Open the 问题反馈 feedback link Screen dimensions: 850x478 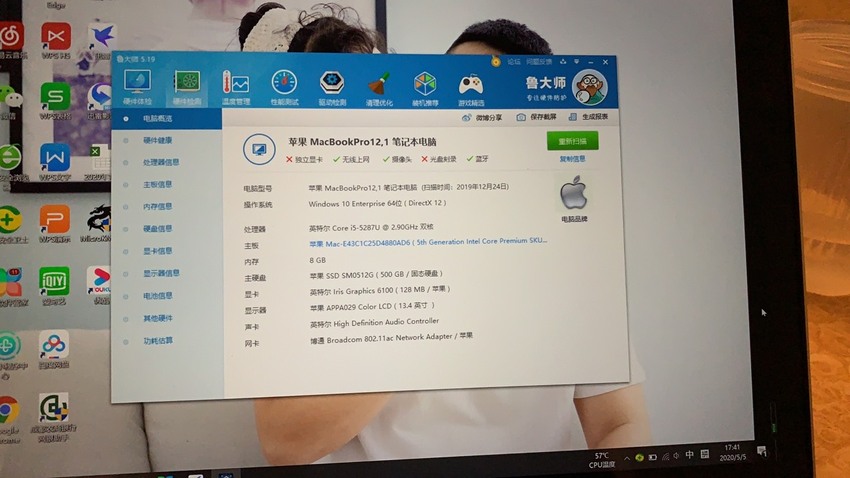[x=539, y=62]
